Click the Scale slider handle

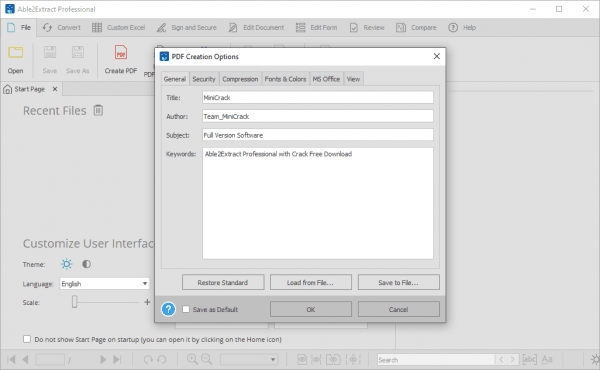pyautogui.click(x=75, y=302)
